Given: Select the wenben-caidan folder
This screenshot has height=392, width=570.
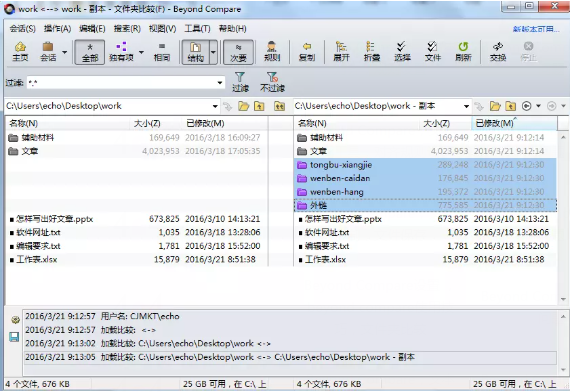Looking at the screenshot, I should tap(425, 178).
